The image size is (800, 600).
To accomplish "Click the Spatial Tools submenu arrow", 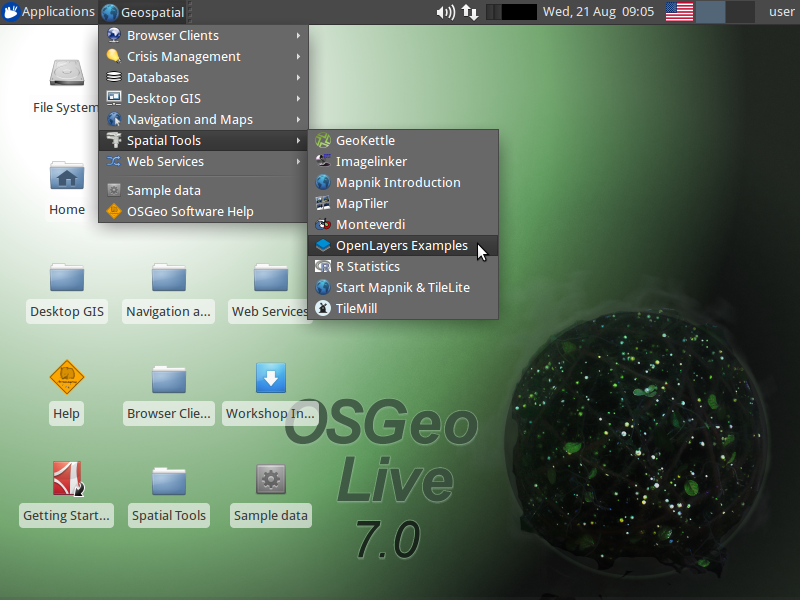I will click(298, 140).
